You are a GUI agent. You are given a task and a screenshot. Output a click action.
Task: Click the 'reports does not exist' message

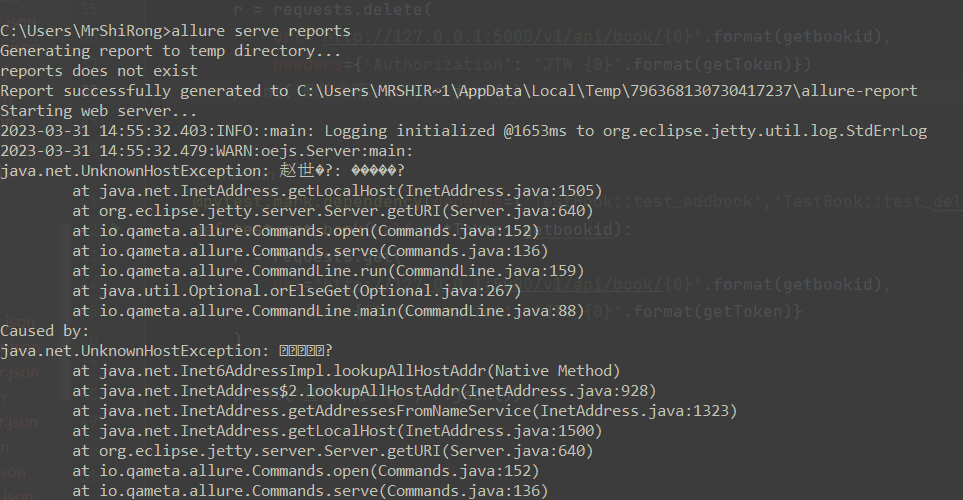click(x=99, y=71)
